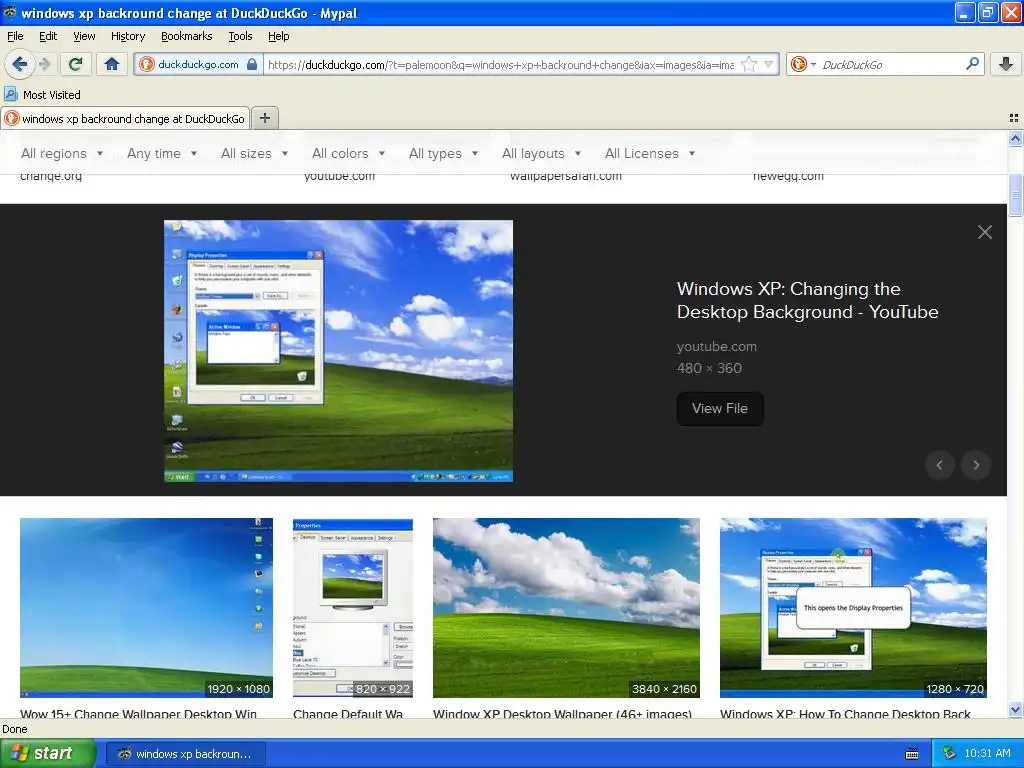Image resolution: width=1024 pixels, height=768 pixels.
Task: Open the 3840 × 2160 Bliss wallpaper thumbnail
Action: (x=566, y=608)
